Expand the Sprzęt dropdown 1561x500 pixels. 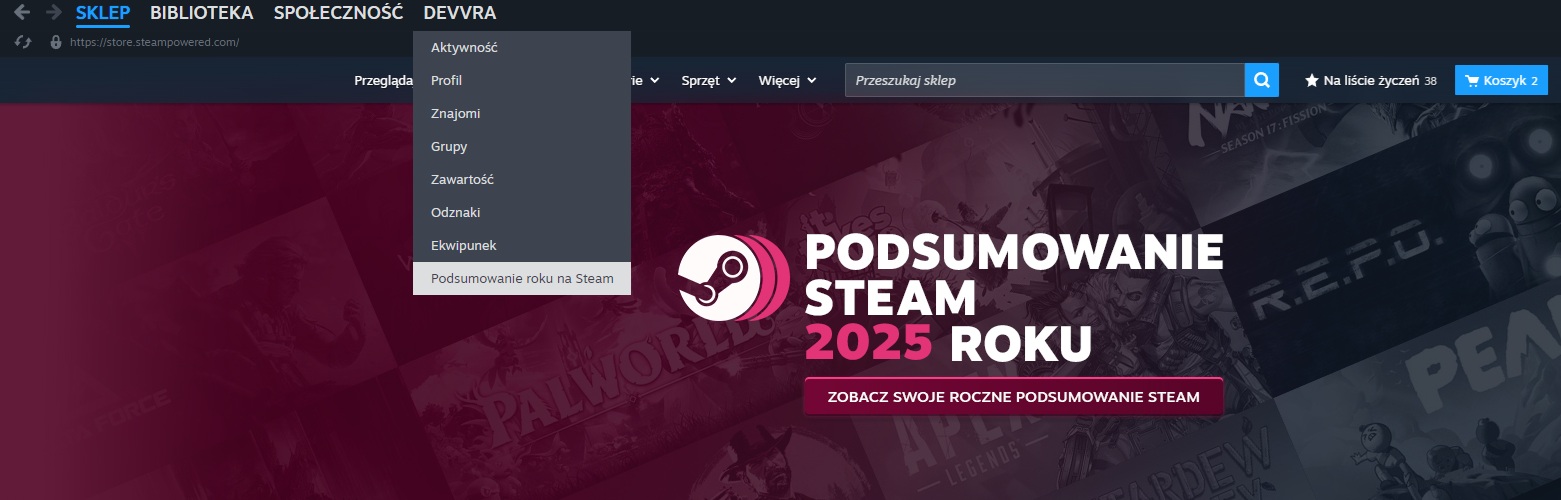[x=708, y=80]
